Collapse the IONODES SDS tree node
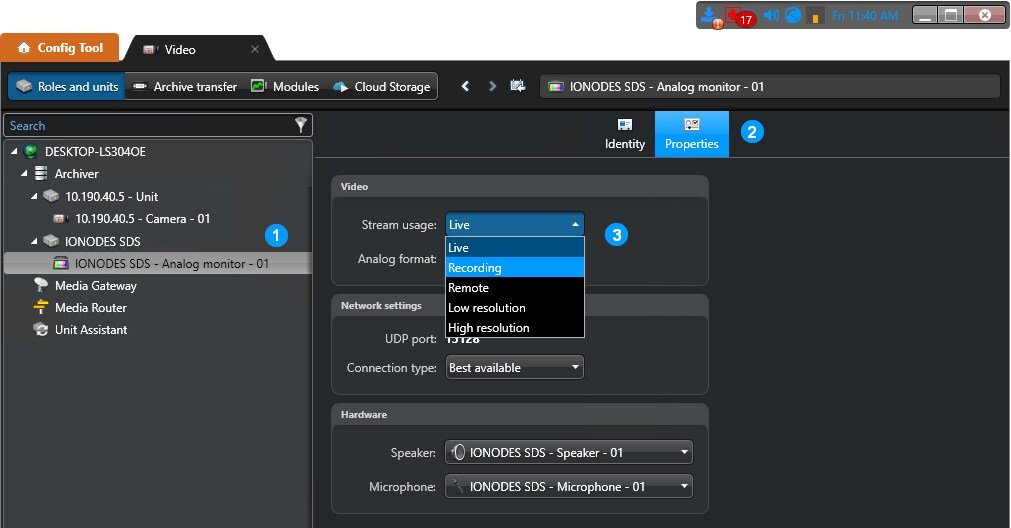Viewport: 1011px width, 528px height. tap(35, 241)
